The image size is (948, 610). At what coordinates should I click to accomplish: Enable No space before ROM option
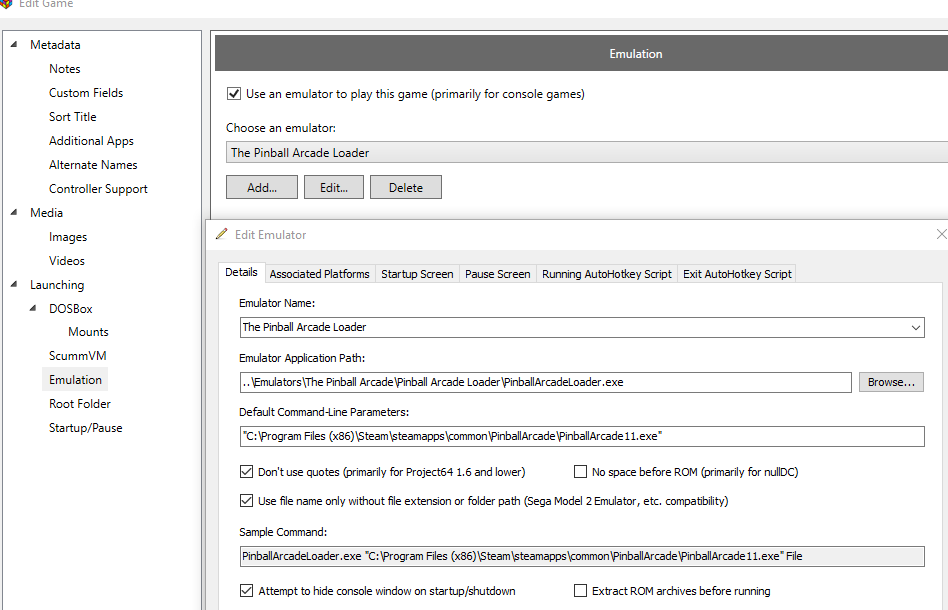(580, 472)
